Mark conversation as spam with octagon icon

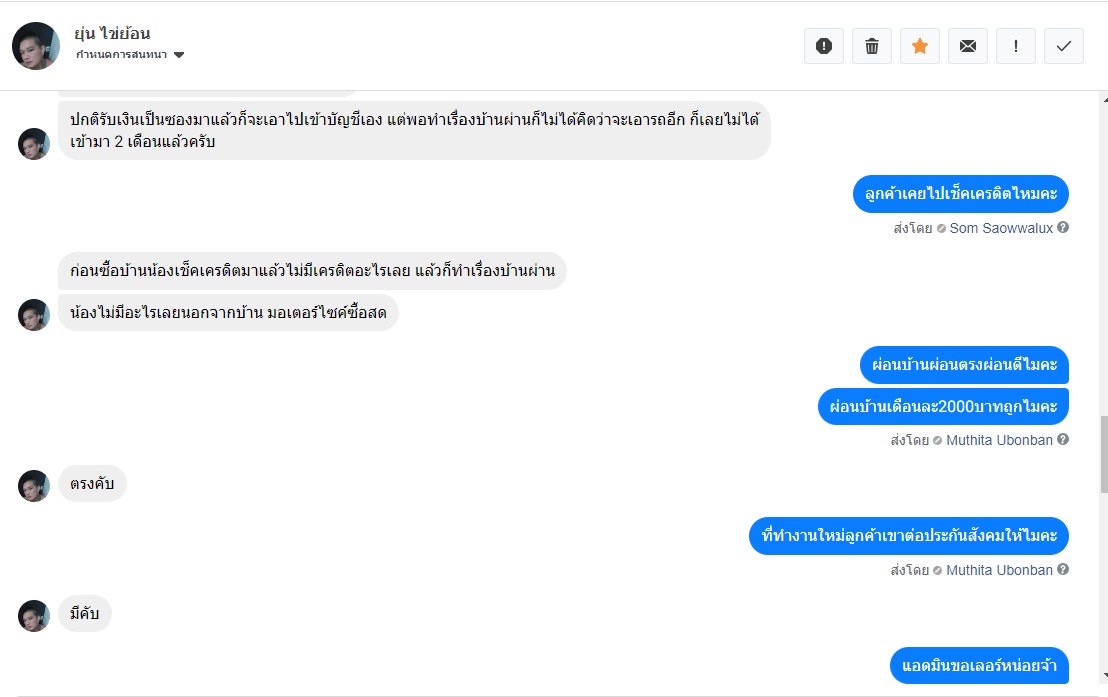[824, 46]
